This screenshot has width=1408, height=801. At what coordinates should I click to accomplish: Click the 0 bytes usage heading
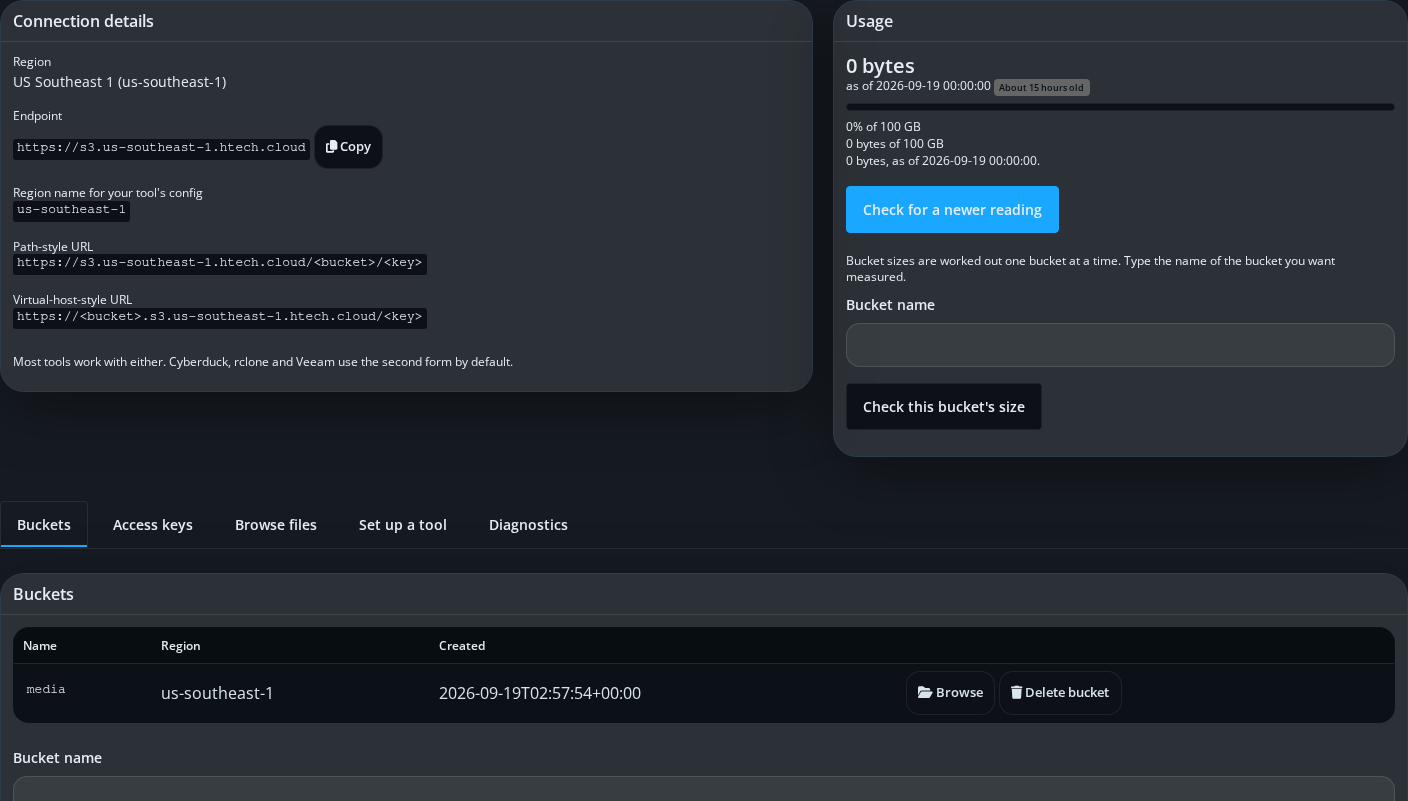[880, 66]
